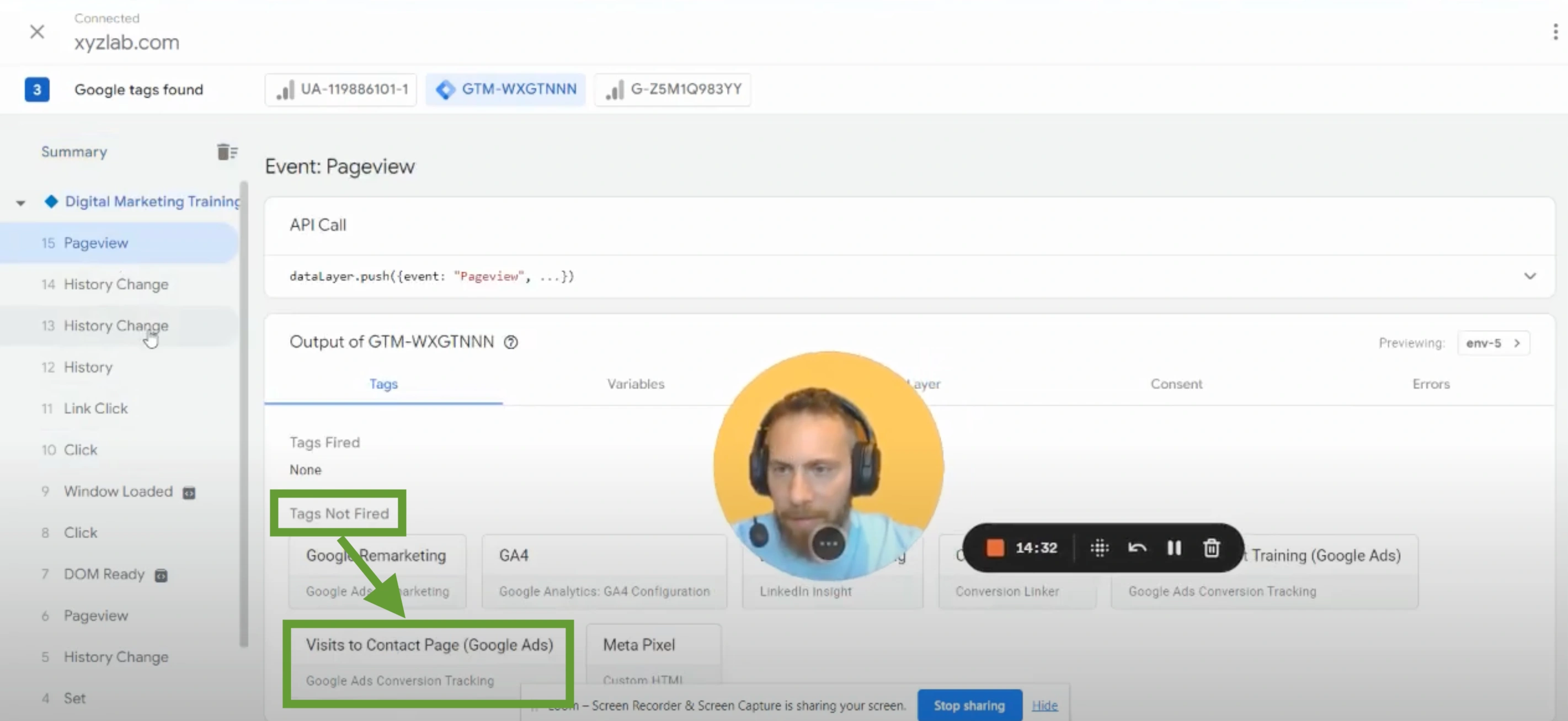
Task: Open the Meta Pixel tag card
Action: 654,655
